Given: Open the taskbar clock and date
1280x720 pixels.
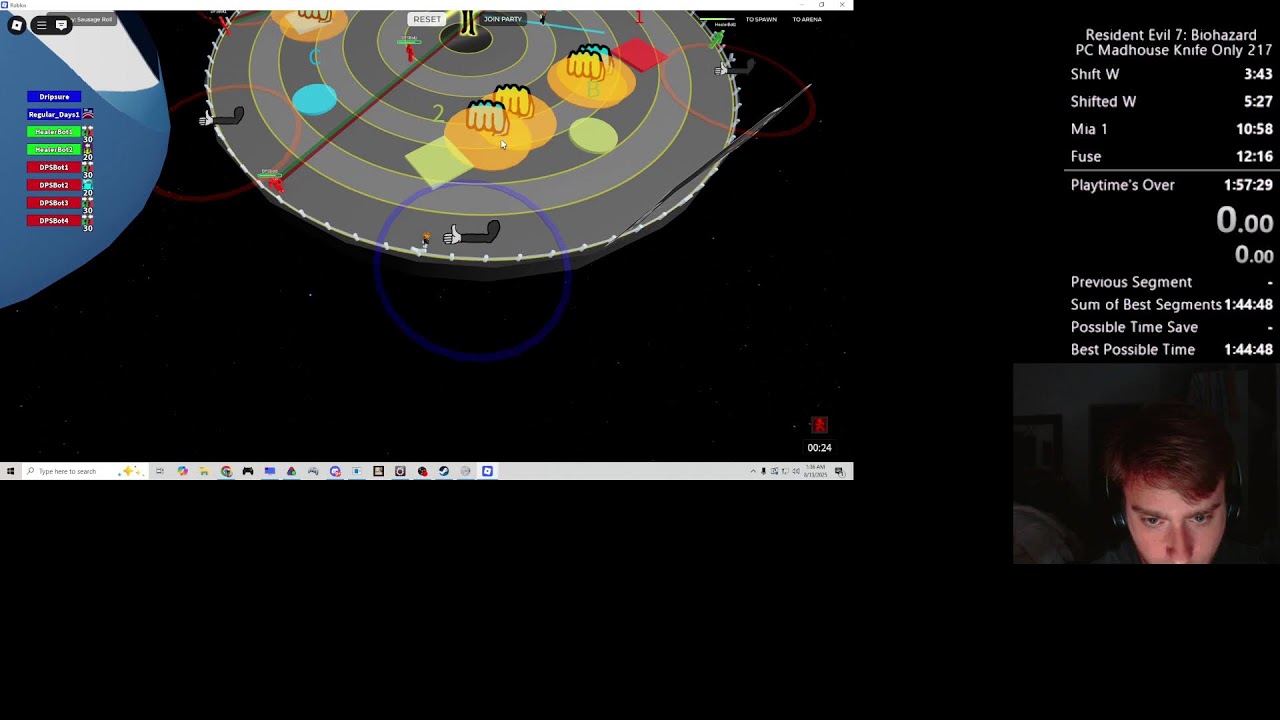Looking at the screenshot, I should coord(815,471).
